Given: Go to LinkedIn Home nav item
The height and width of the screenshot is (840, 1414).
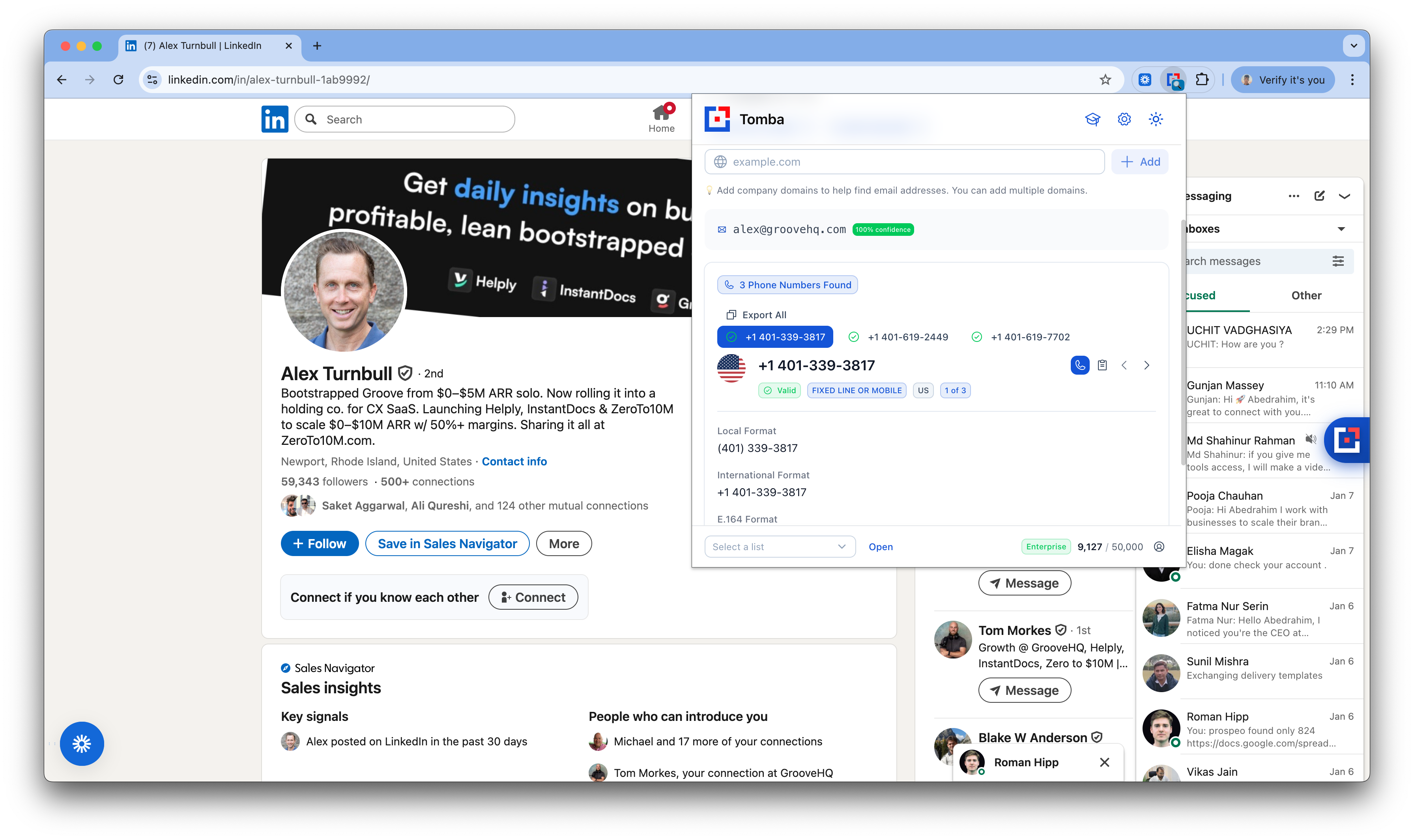Looking at the screenshot, I should pyautogui.click(x=661, y=119).
